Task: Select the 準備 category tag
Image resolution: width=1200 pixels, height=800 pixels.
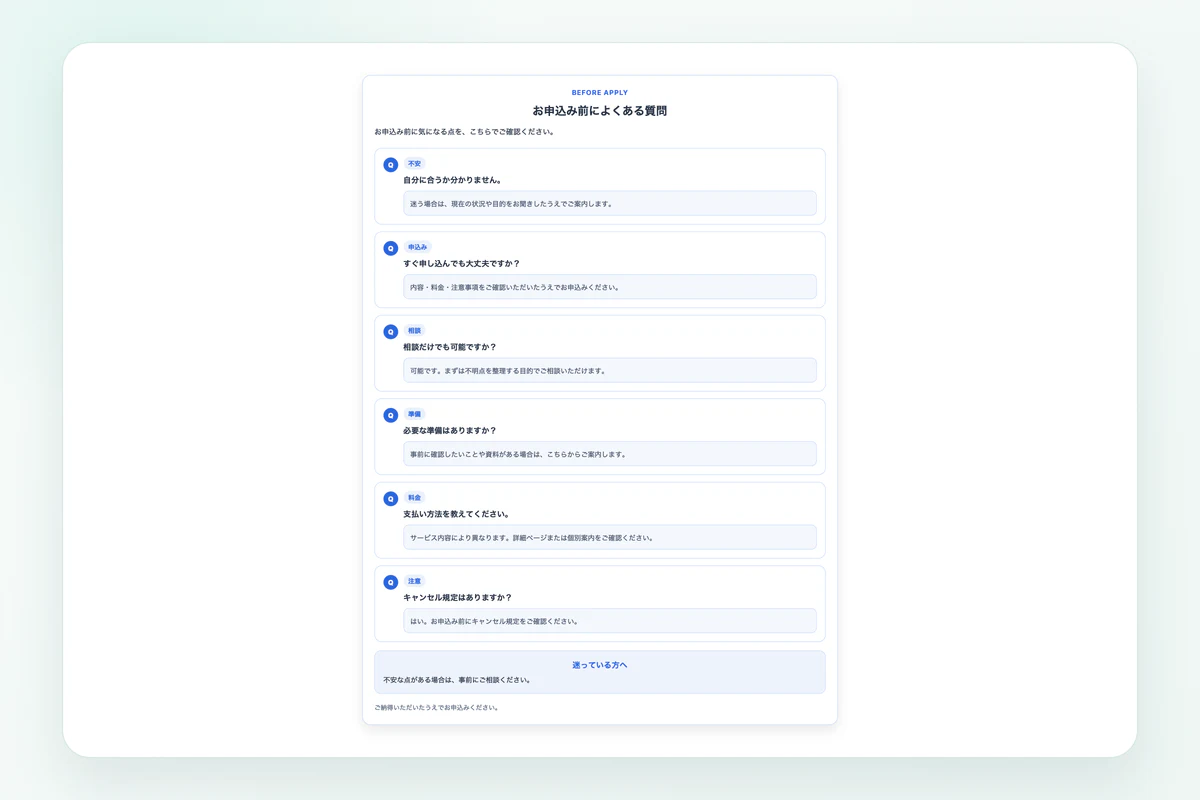Action: [x=414, y=414]
